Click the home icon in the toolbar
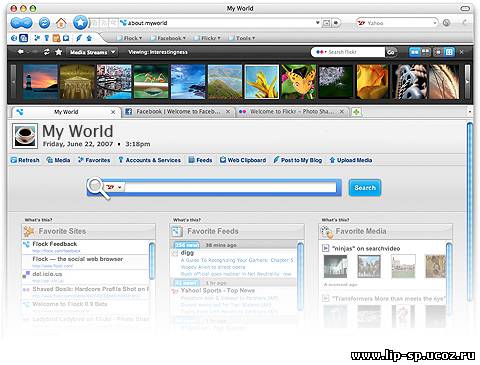The image size is (480, 365). (x=61, y=23)
